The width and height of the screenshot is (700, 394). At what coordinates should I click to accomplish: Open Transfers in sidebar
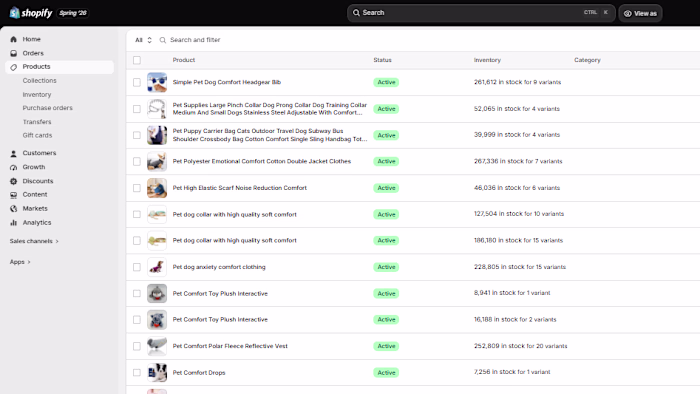37,122
